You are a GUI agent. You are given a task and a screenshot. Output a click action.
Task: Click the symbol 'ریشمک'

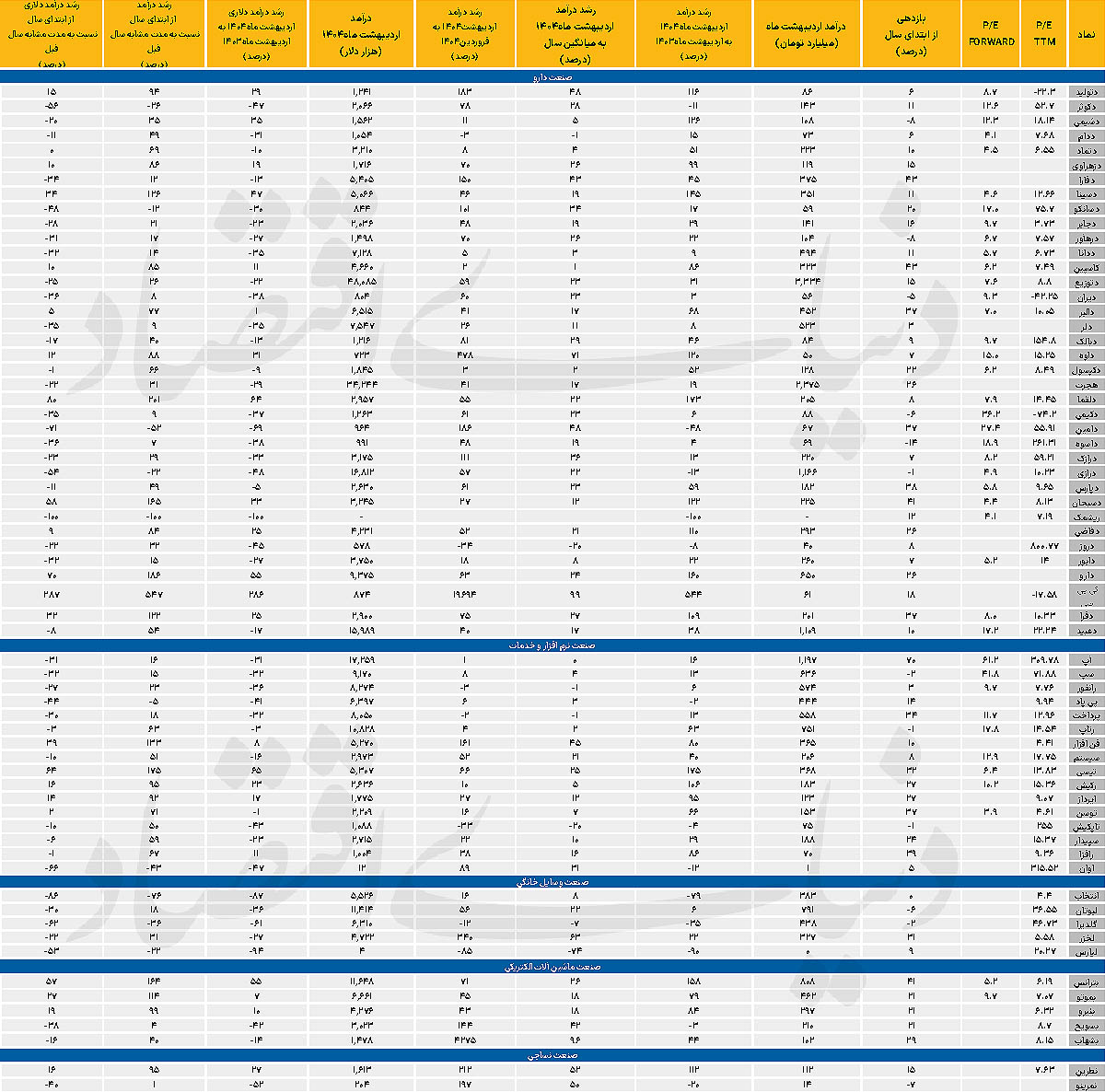coord(1086,517)
